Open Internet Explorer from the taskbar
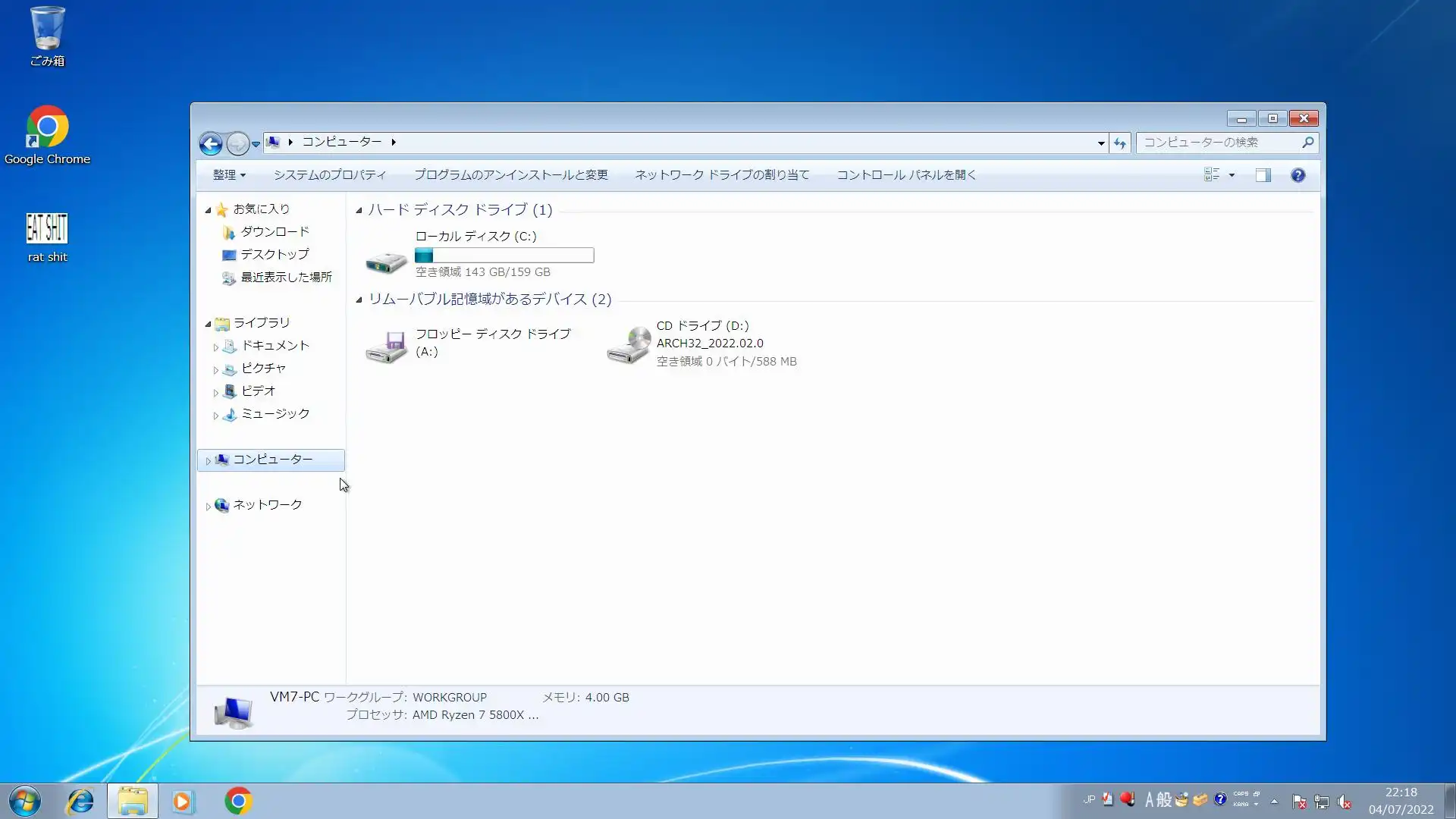1456x819 pixels. (80, 801)
